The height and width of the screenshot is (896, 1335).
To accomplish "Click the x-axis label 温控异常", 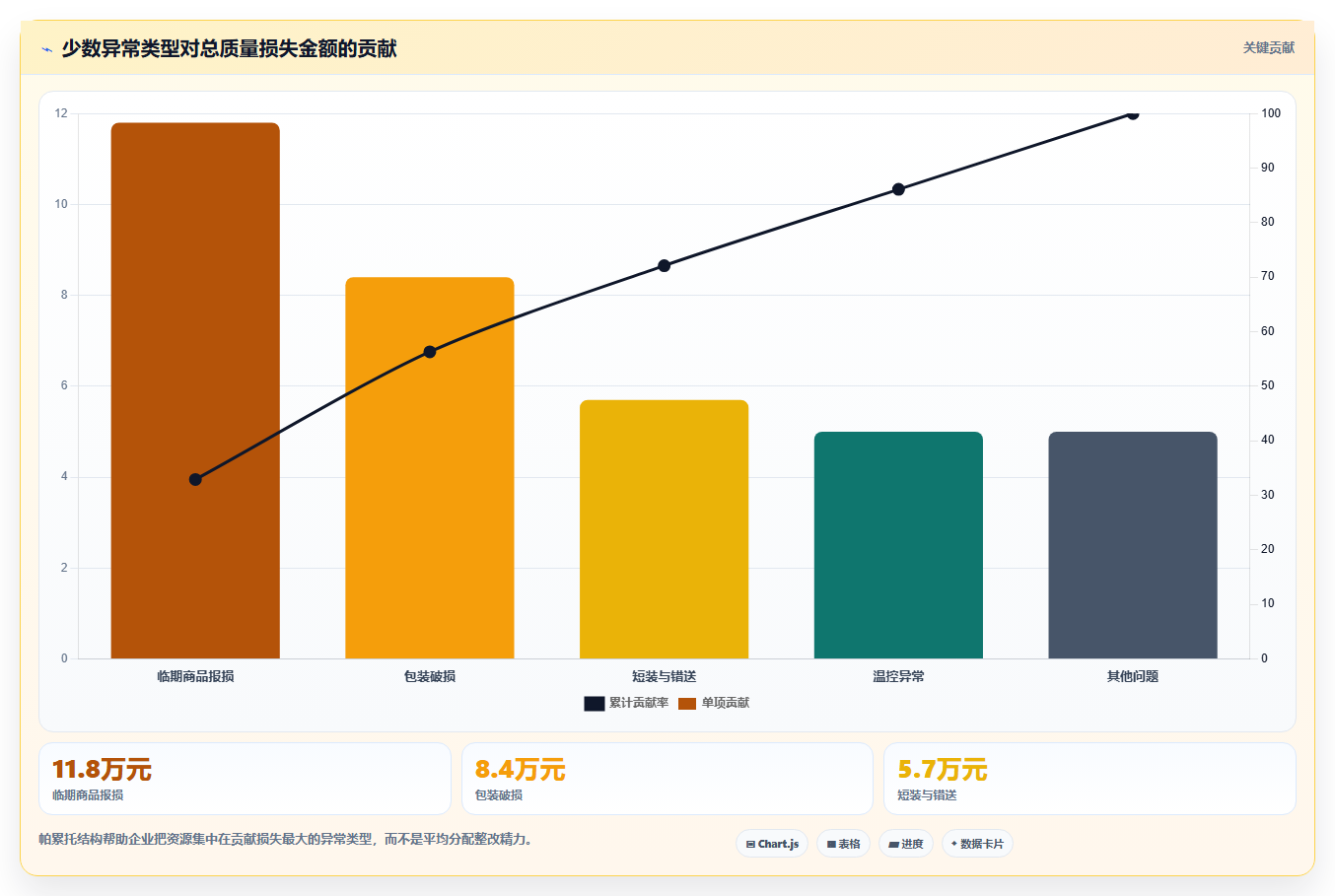I will 898,676.
